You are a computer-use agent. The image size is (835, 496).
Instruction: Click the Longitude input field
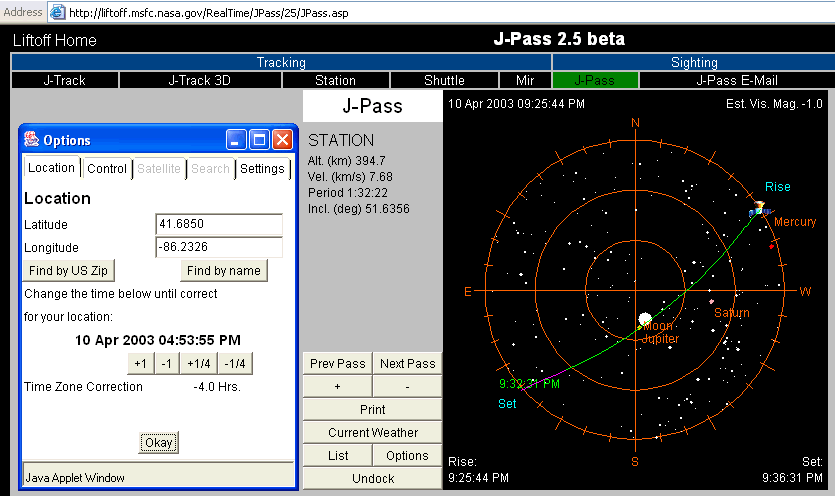coord(219,247)
